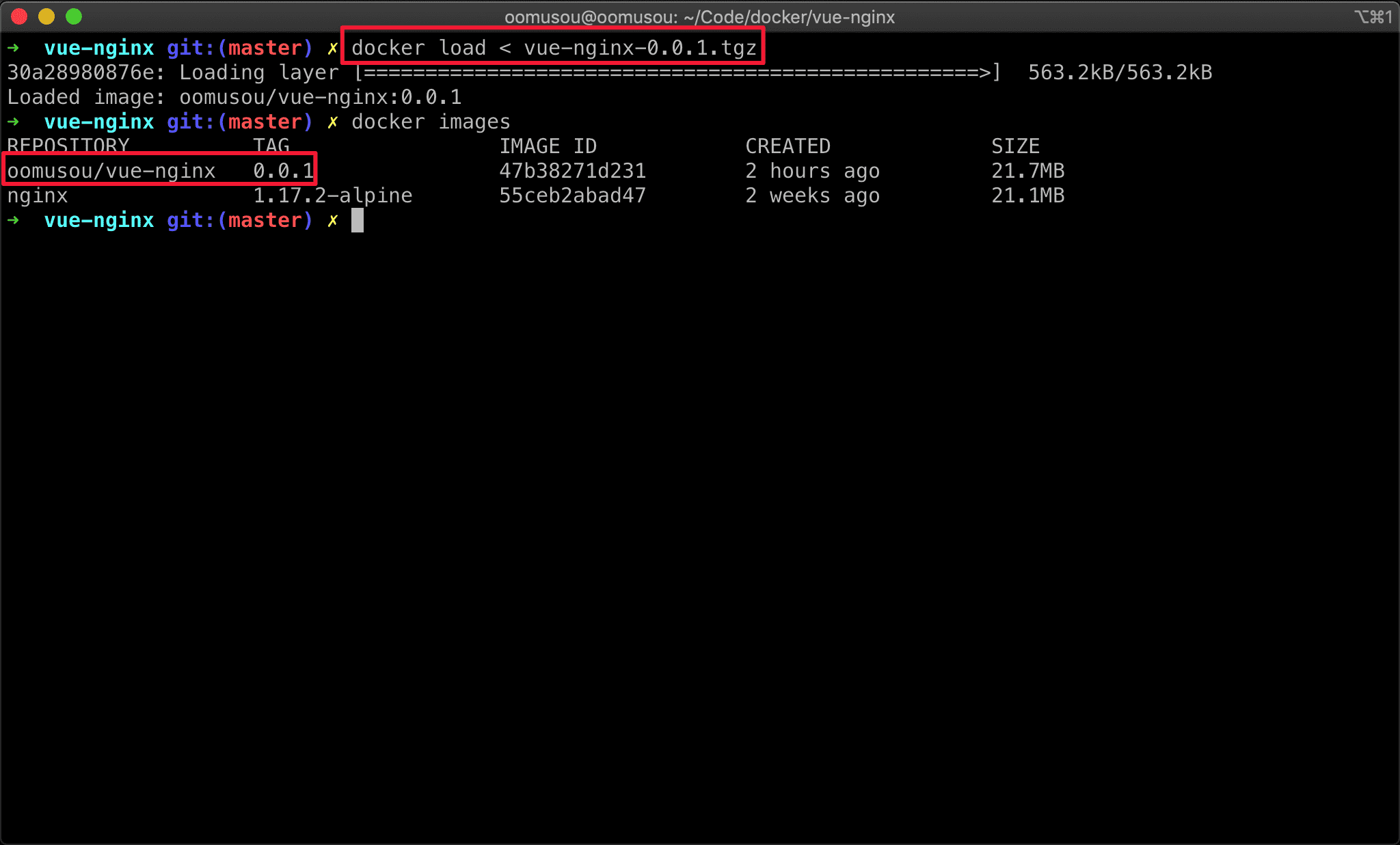Click the 'docker images' command text
Viewport: 1400px width, 845px height.
[x=431, y=122]
